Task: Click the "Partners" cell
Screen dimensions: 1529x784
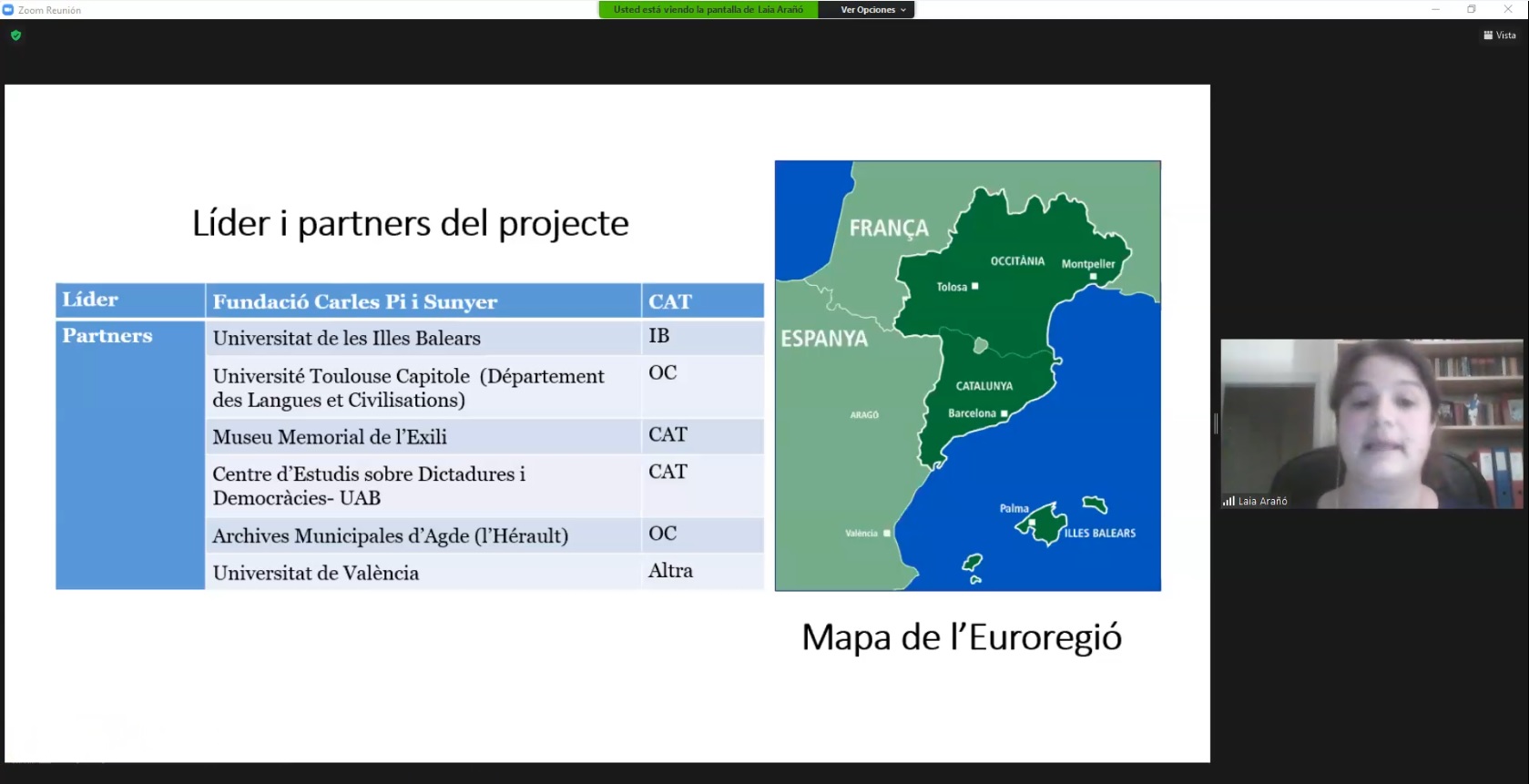Action: click(x=130, y=454)
